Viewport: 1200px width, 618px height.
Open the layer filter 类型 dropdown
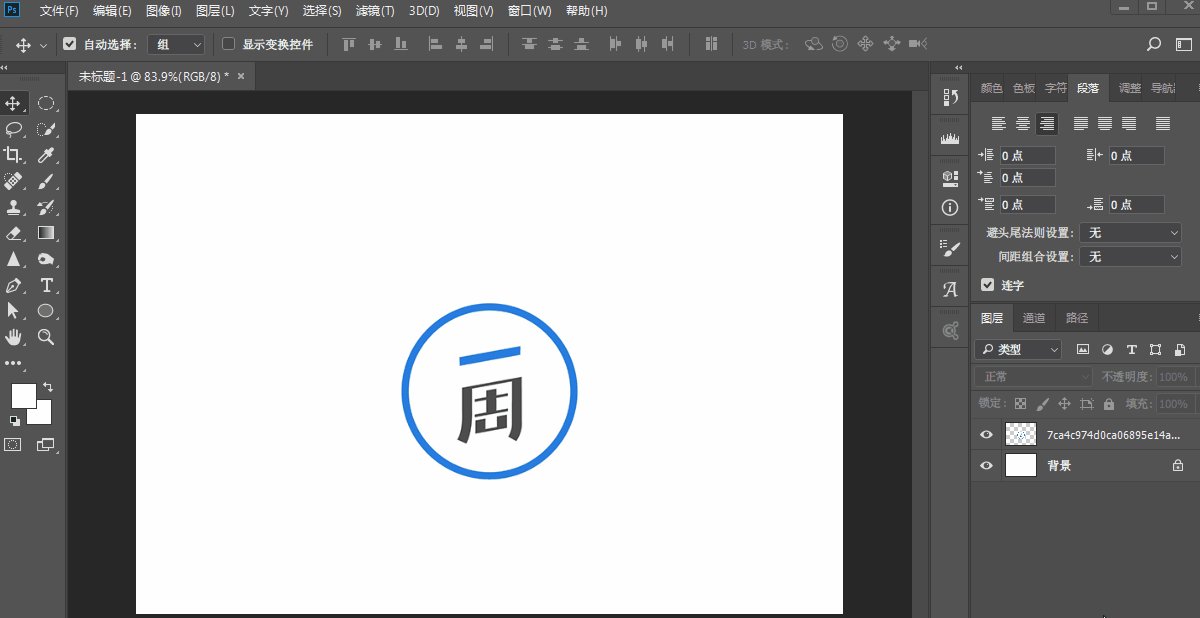tap(1018, 350)
